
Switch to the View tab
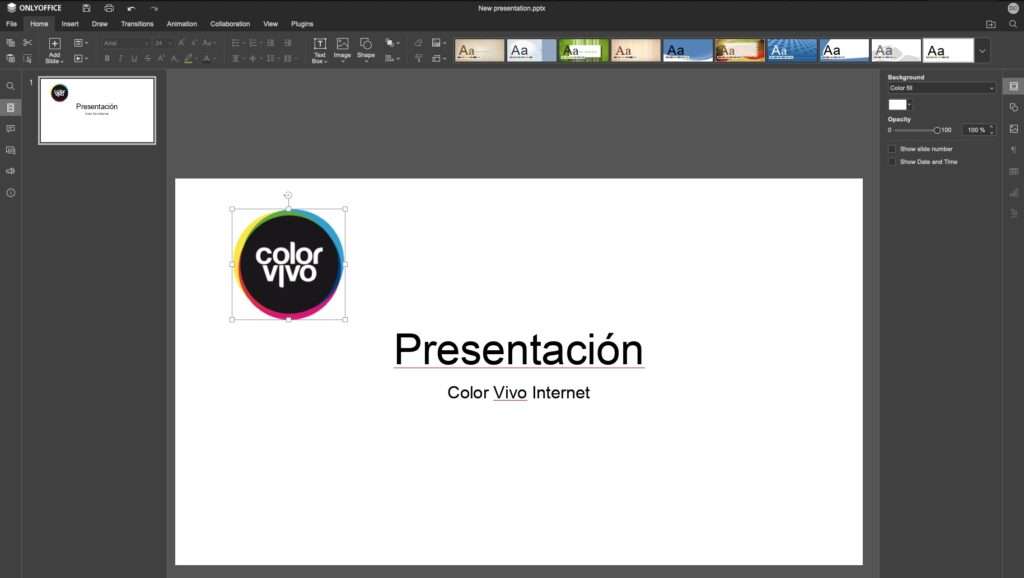coord(270,24)
